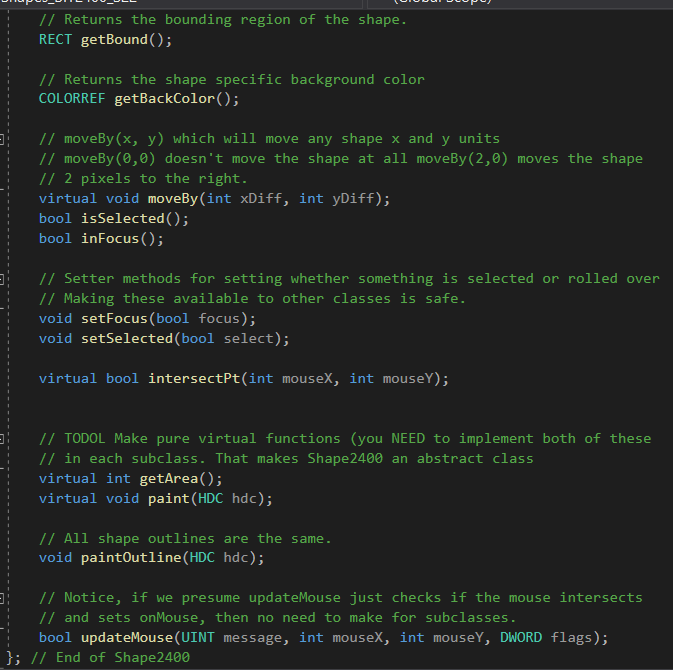Collapse the Notice updateMouse comment outline
Image resolution: width=673 pixels, height=670 pixels.
pyautogui.click(x=1, y=598)
